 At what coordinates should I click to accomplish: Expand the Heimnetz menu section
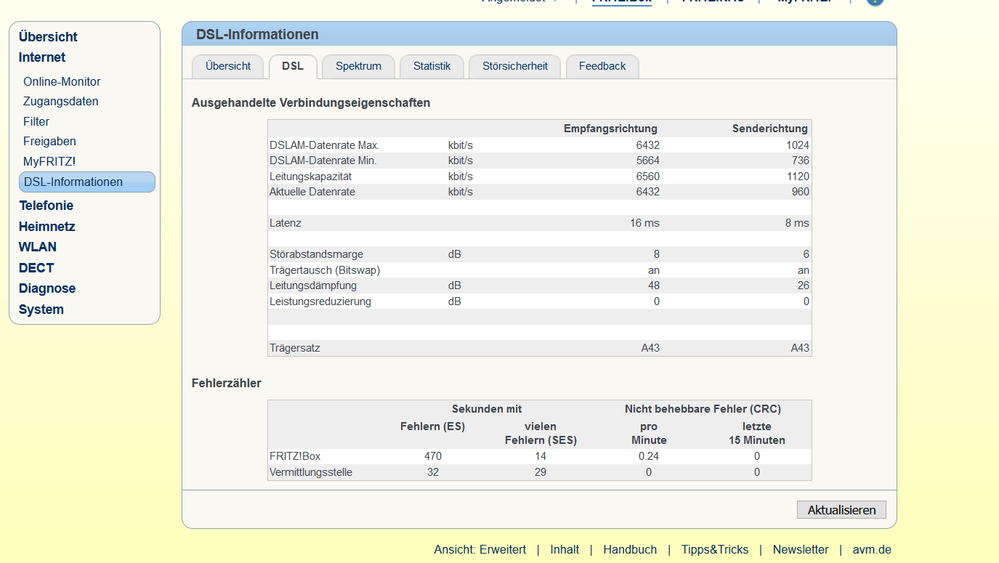[47, 226]
